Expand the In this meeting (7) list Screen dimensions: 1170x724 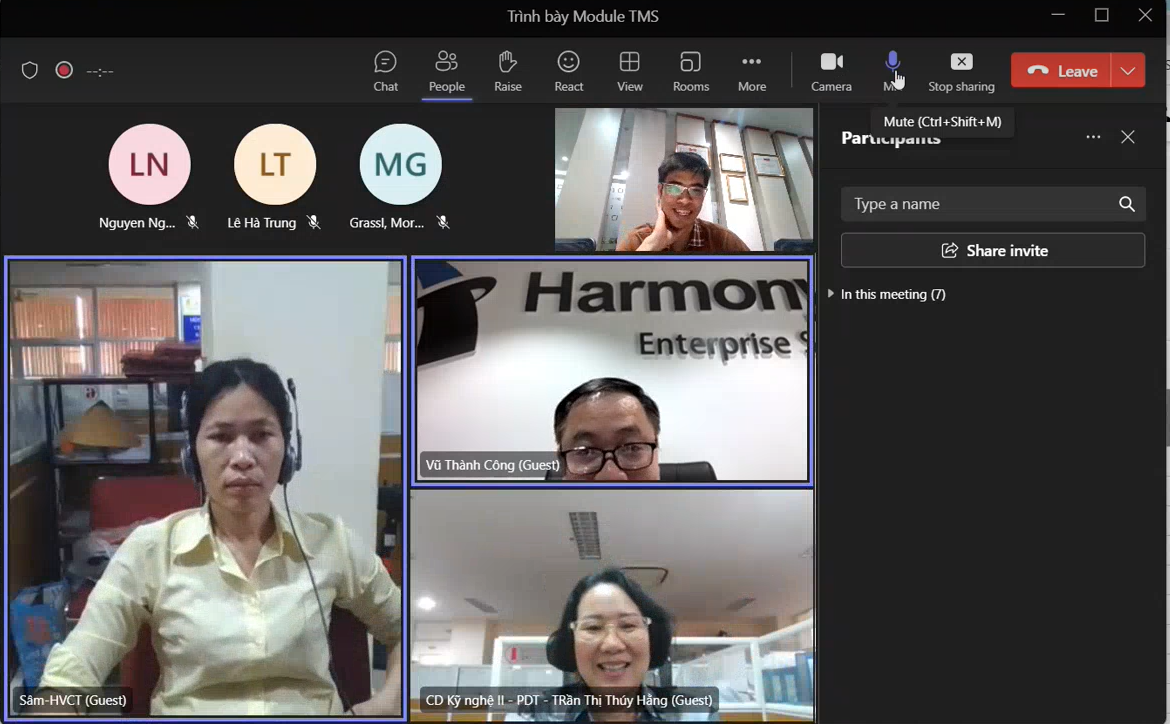pyautogui.click(x=831, y=294)
